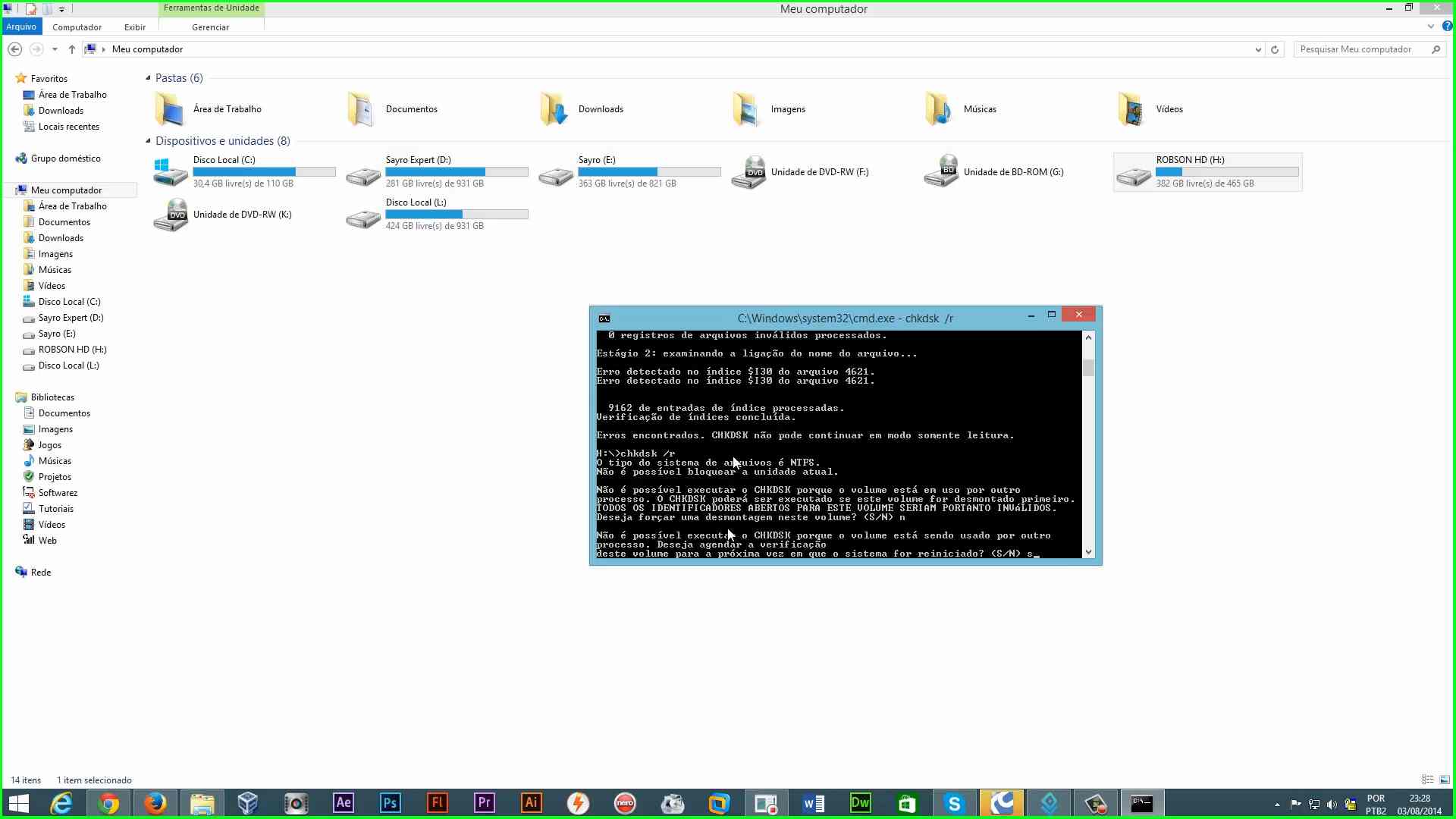Open the Arquivo menu
1456x819 pixels.
(21, 27)
